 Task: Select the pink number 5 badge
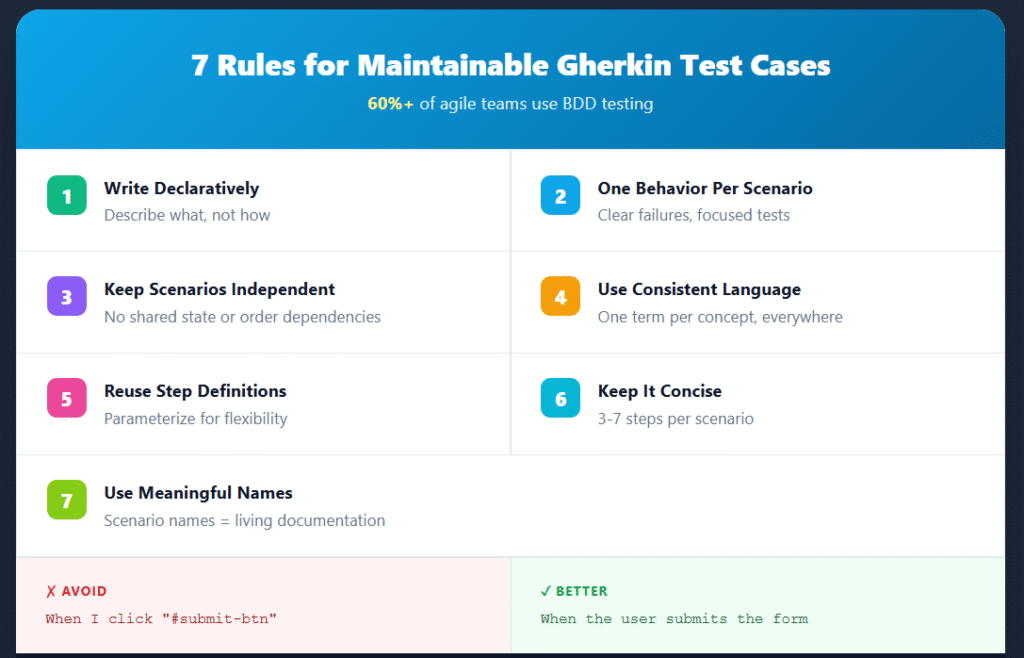(x=67, y=398)
